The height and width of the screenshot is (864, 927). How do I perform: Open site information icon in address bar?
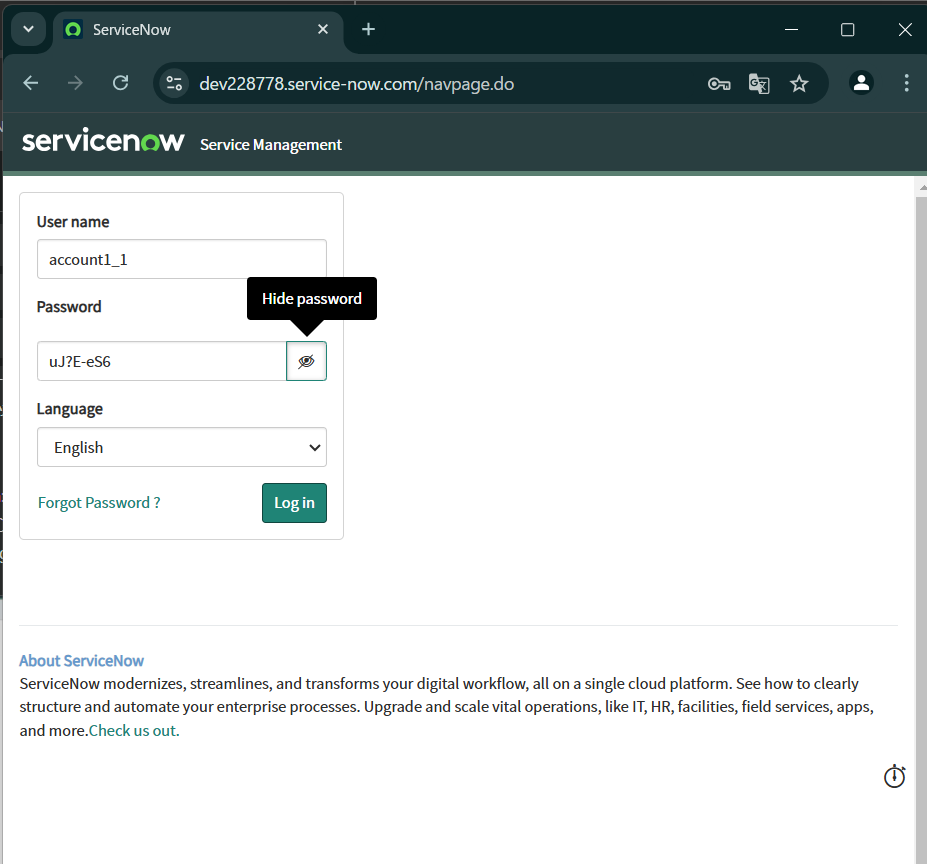(x=174, y=83)
